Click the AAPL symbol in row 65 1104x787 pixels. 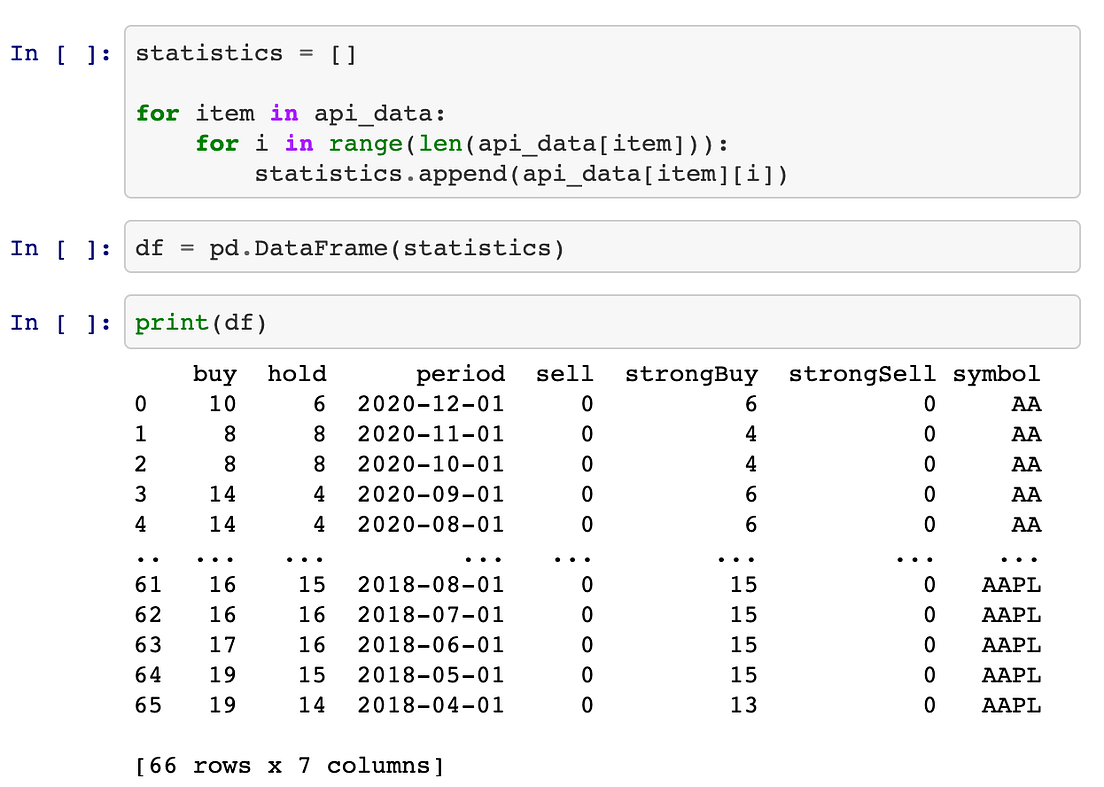coord(1010,706)
